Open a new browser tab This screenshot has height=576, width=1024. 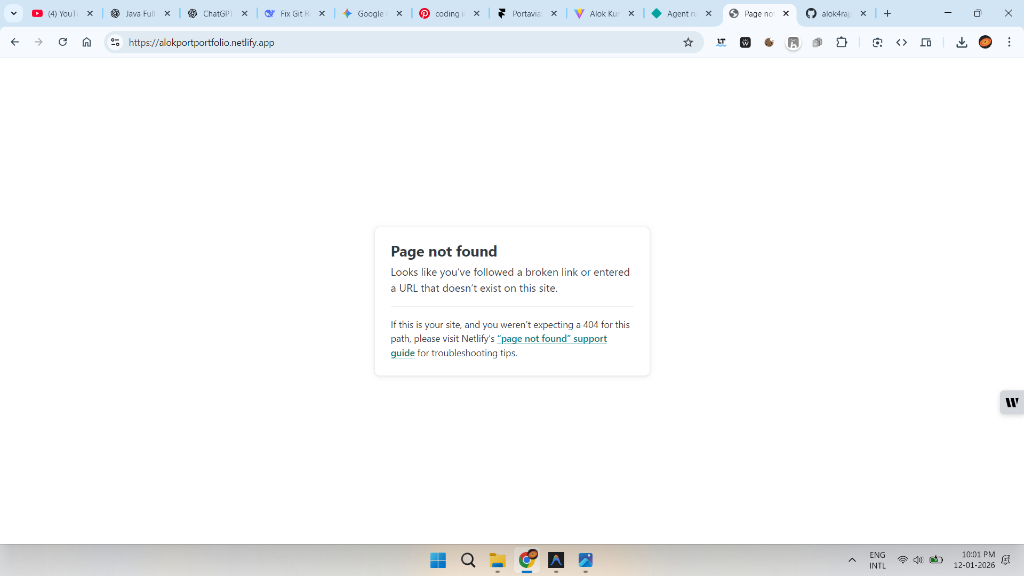[887, 14]
